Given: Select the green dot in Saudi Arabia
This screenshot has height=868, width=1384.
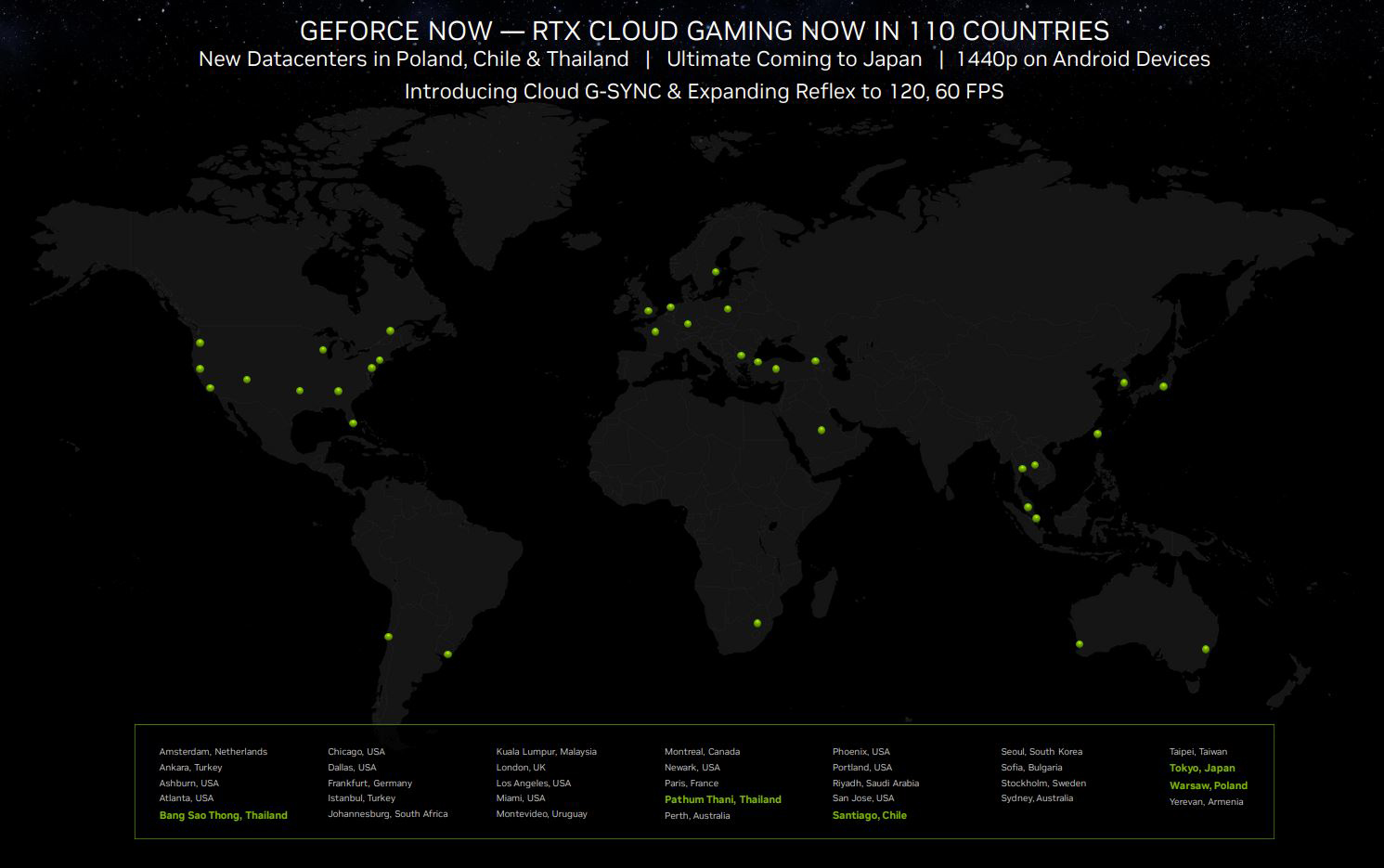Looking at the screenshot, I should click(821, 430).
